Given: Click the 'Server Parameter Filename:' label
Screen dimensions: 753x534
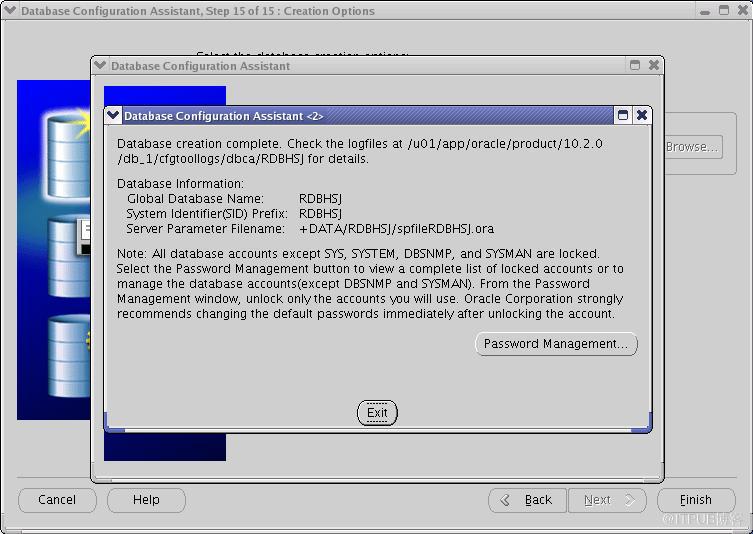Looking at the screenshot, I should click(x=205, y=229).
